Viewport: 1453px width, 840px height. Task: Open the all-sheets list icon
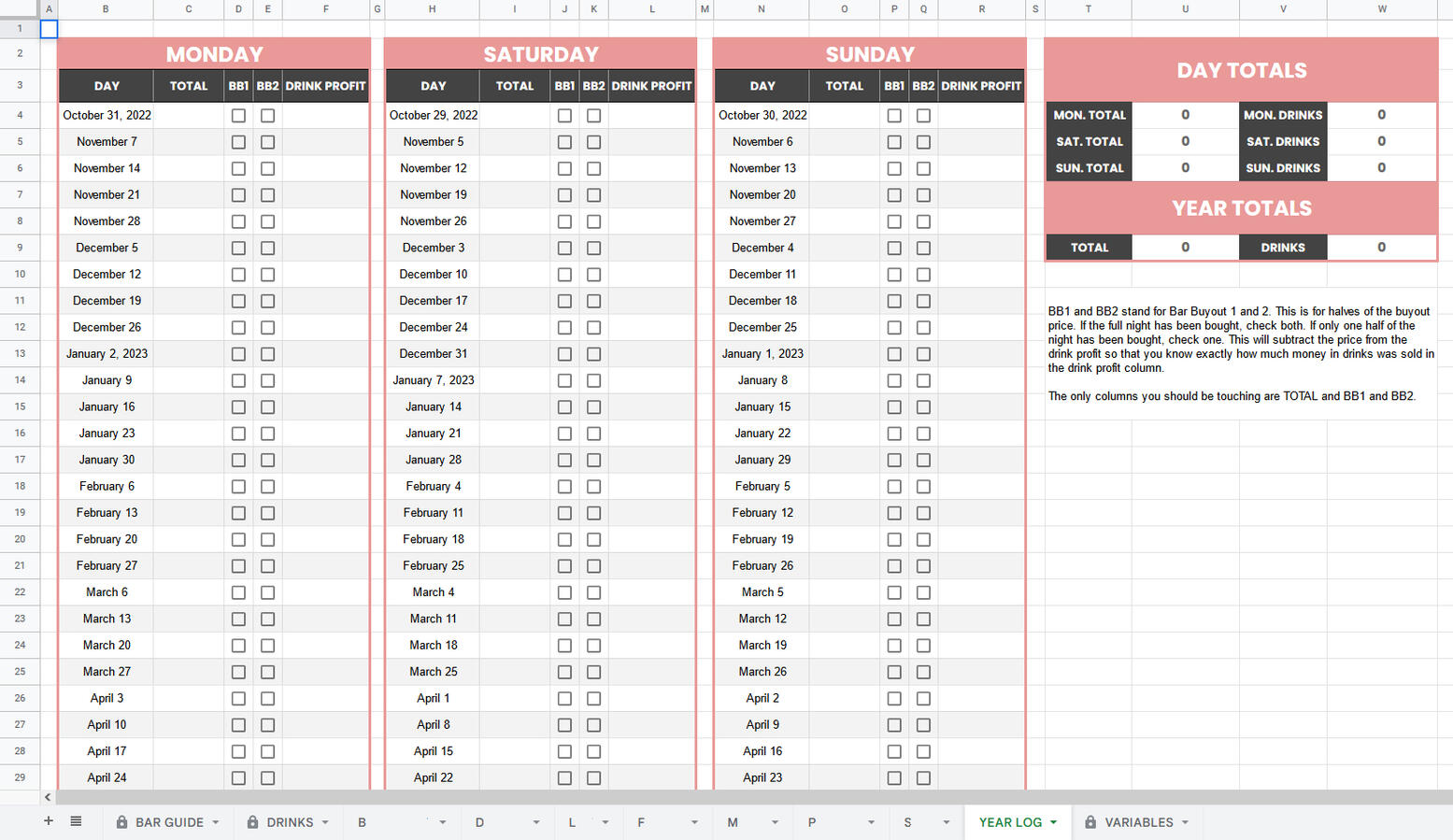pos(76,821)
